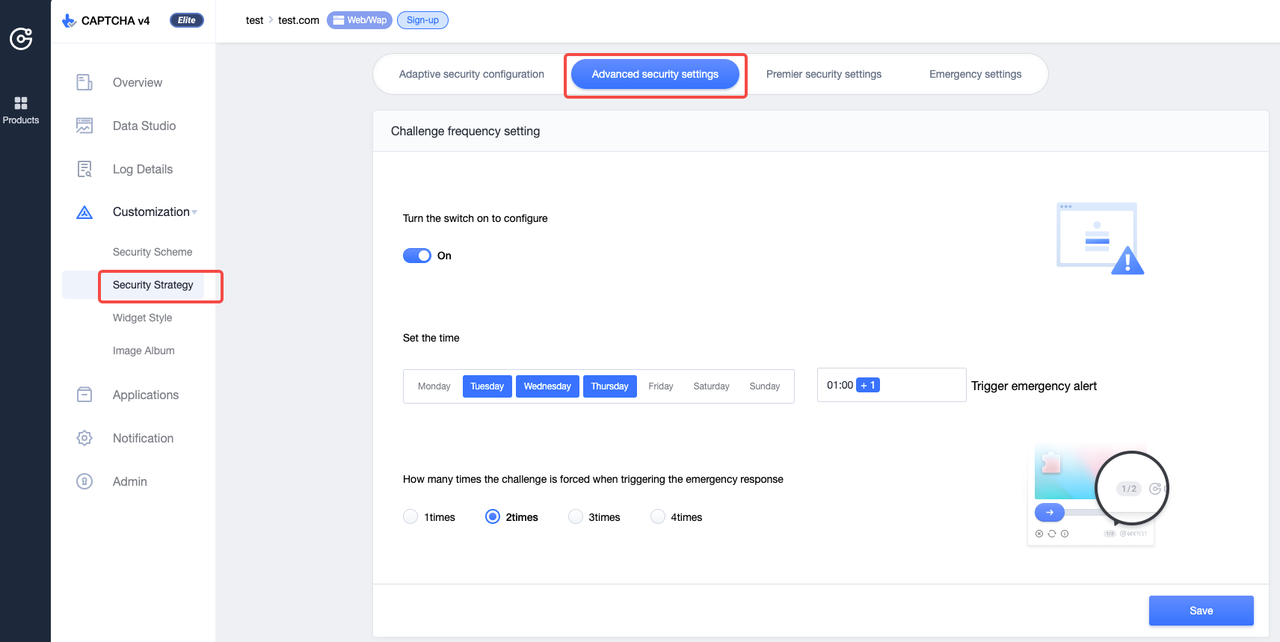The height and width of the screenshot is (642, 1280).
Task: Click the Customization triangle icon
Action: click(85, 212)
